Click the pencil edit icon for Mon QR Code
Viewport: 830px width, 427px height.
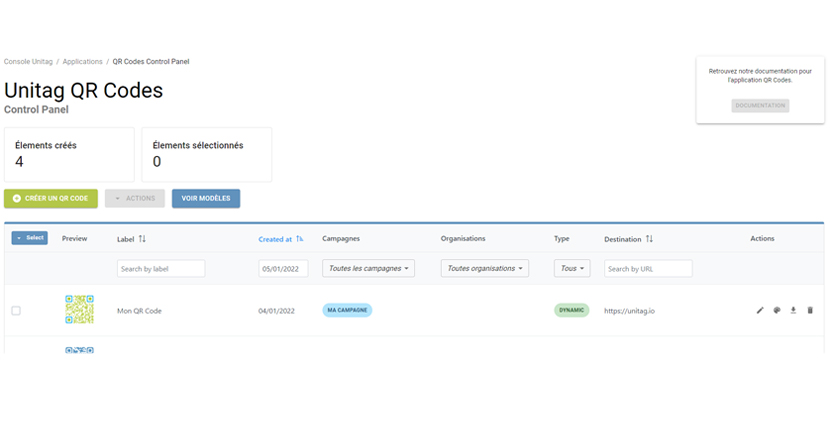(760, 311)
